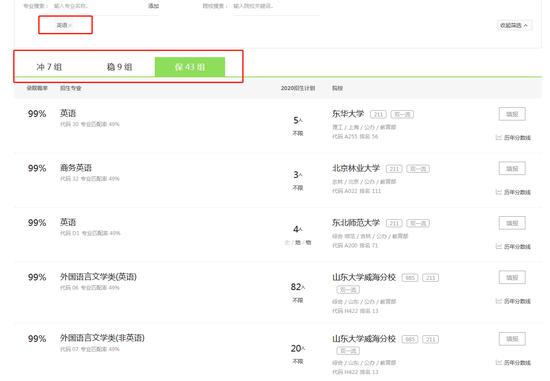Click the 双一流 tag beside 东北师范大学
This screenshot has width=550, height=381.
pyautogui.click(x=418, y=223)
